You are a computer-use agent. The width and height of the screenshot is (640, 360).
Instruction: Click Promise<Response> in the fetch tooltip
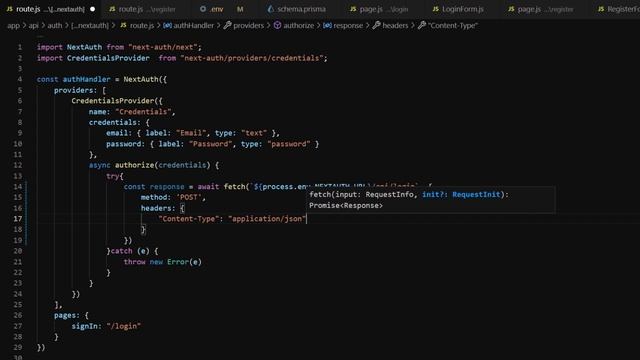(x=346, y=205)
